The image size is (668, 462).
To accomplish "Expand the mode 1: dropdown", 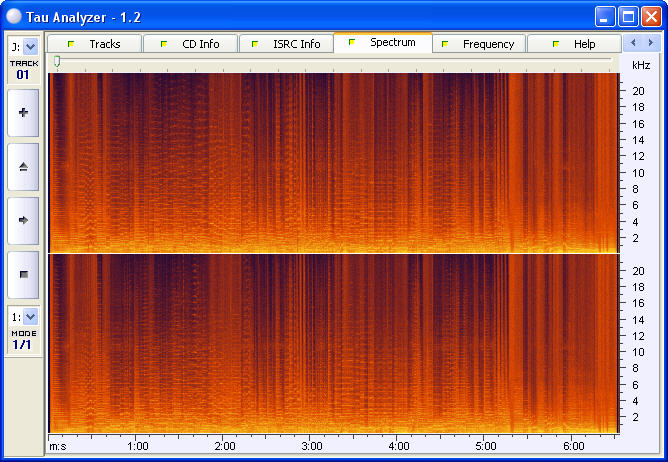I will (x=29, y=316).
